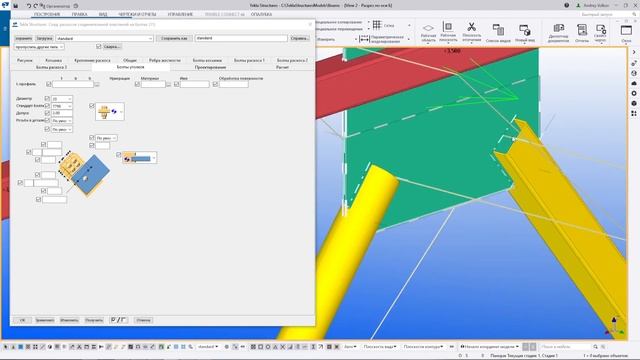Toggle the Материал checkbox
Viewport: 640px width, 360px height.
click(x=138, y=84)
